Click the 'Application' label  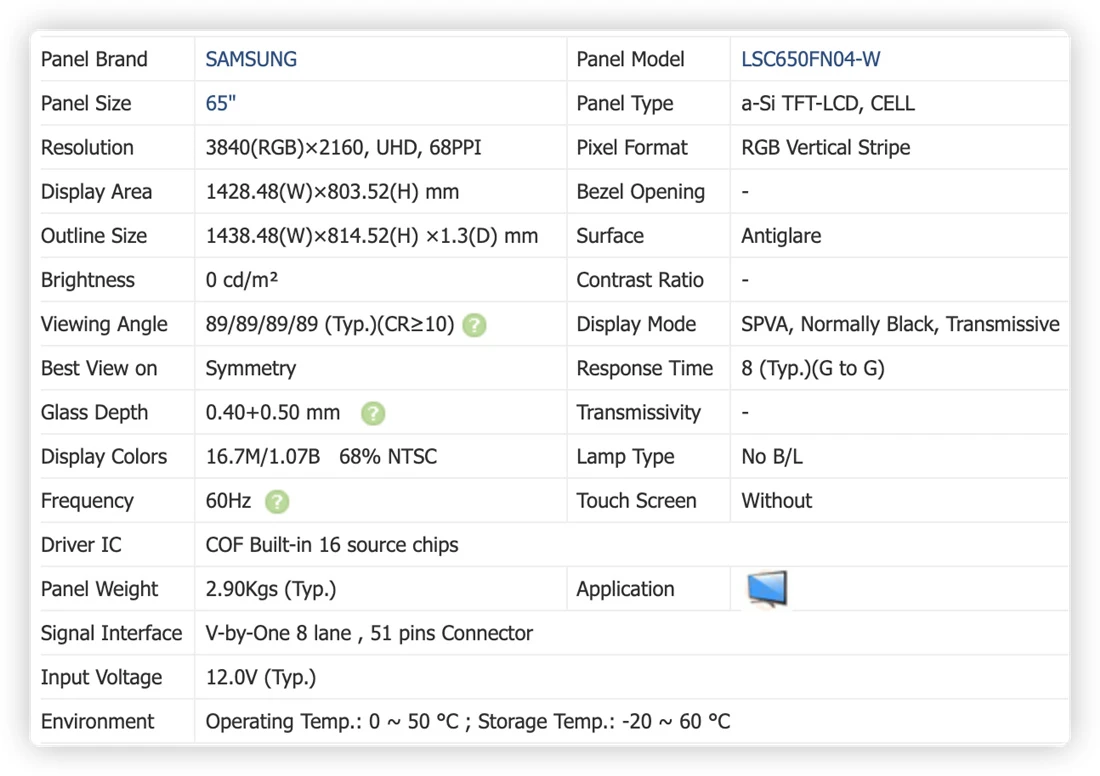pyautogui.click(x=625, y=589)
